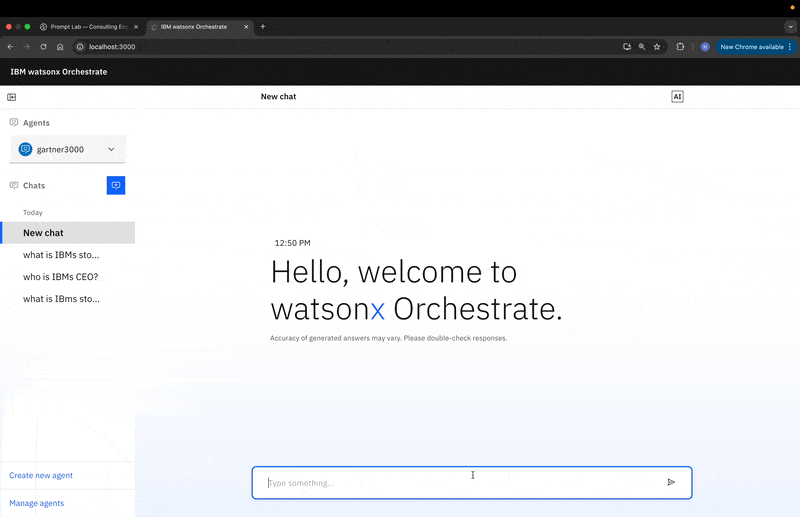Focus the 'Type something...' message input
Image resolution: width=800 pixels, height=517 pixels.
tap(472, 482)
